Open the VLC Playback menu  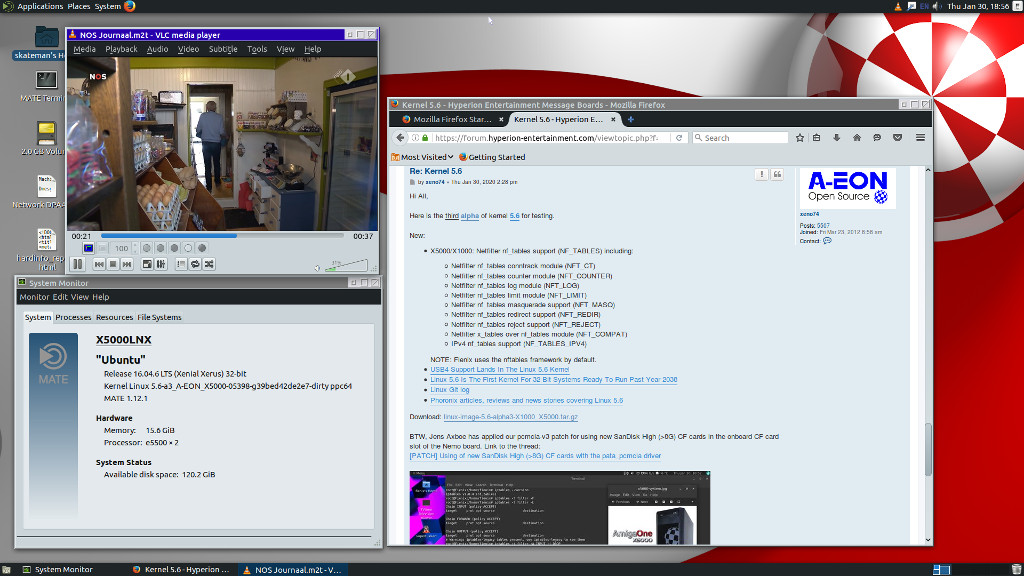121,49
